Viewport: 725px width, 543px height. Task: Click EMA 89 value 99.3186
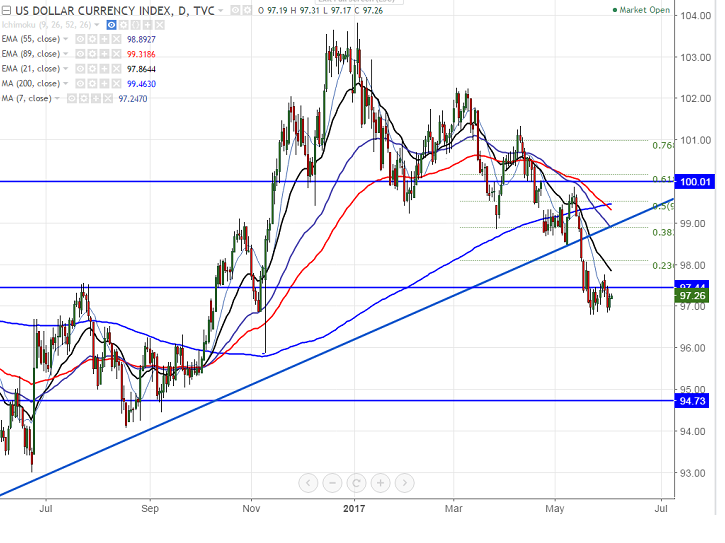click(141, 54)
